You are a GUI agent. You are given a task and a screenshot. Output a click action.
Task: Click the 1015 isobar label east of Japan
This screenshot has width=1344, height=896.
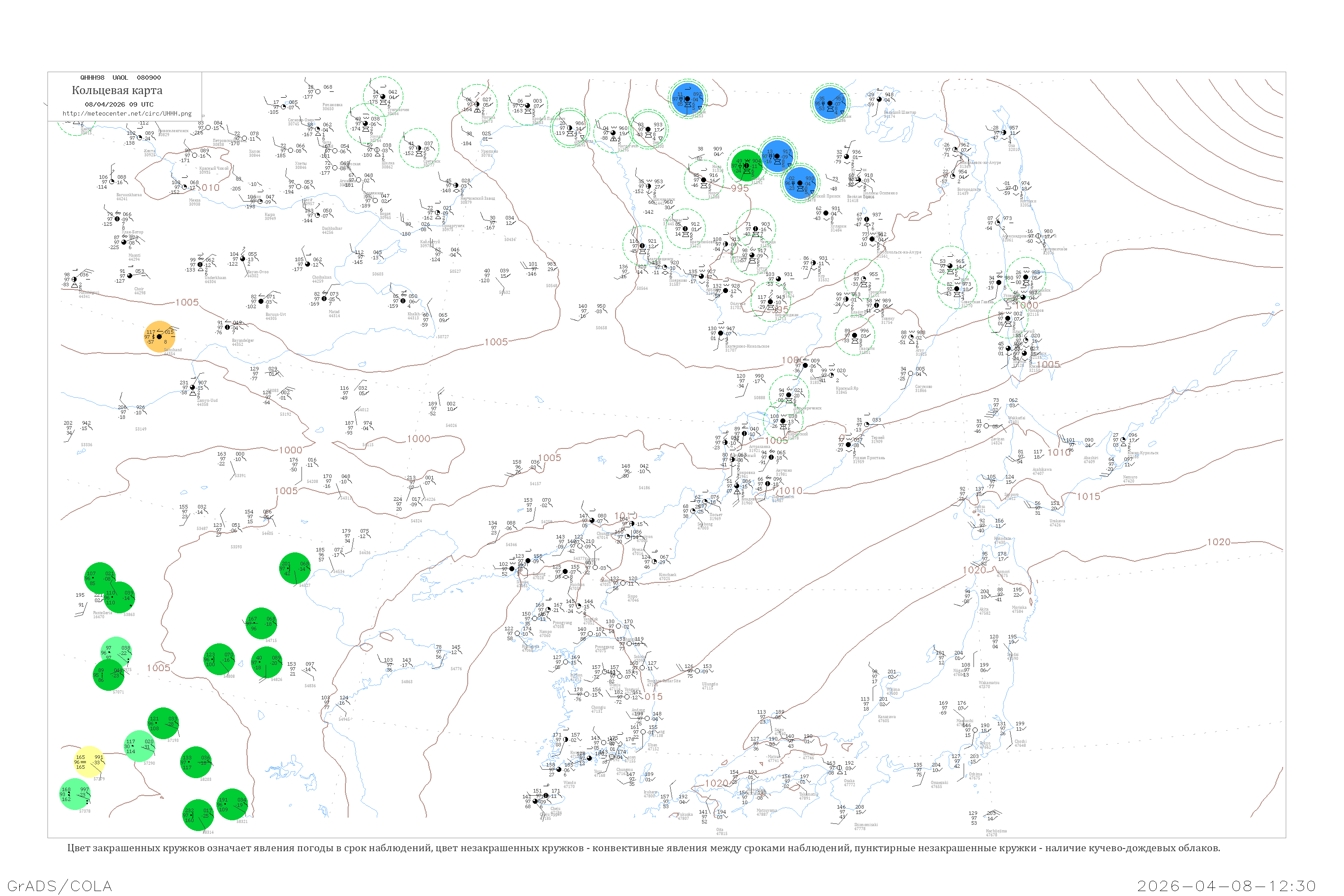pos(1088,496)
